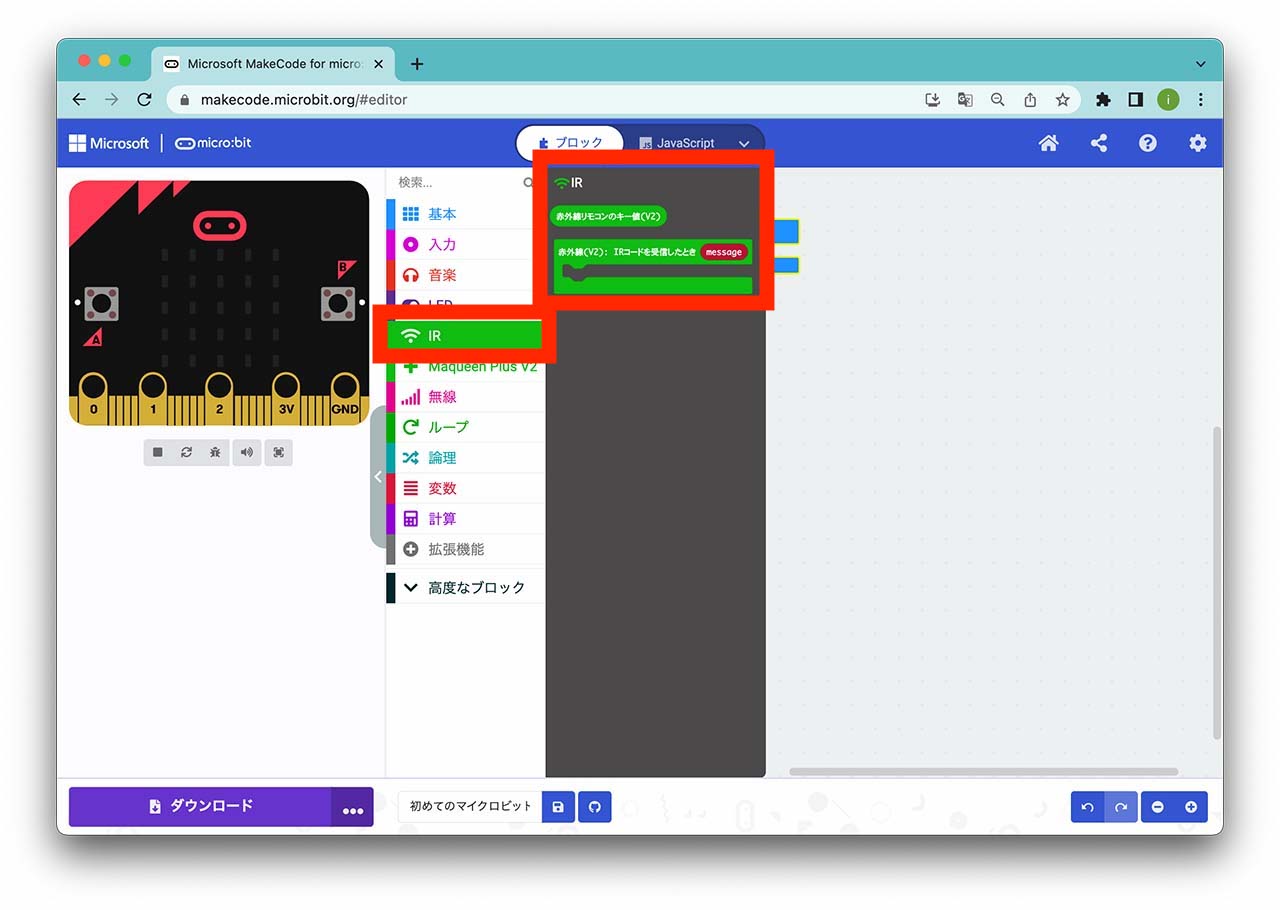Click the Google Translate icon in the address bar

click(x=965, y=99)
